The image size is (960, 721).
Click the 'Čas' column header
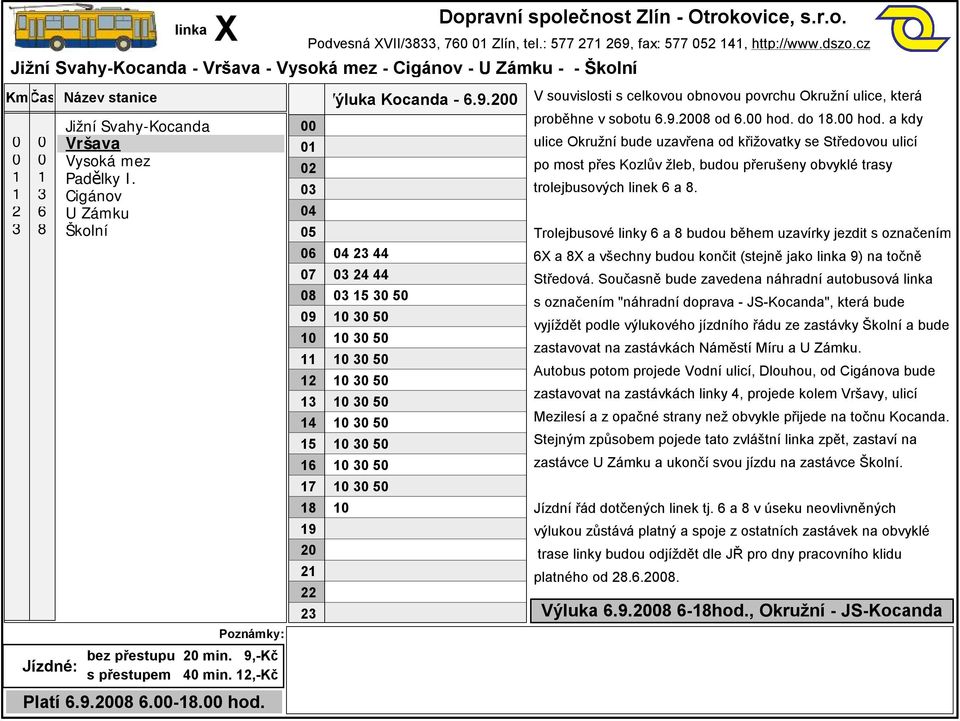point(42,98)
